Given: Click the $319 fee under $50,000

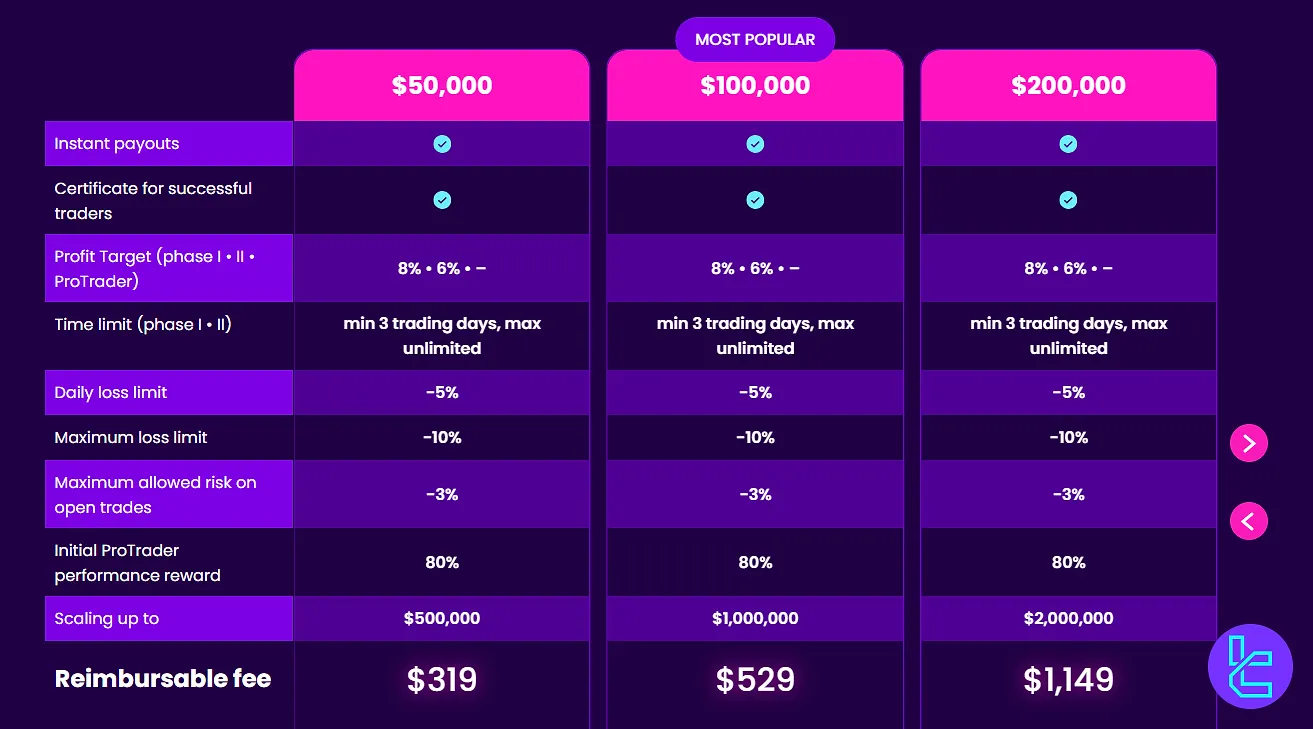Looking at the screenshot, I should [x=442, y=679].
